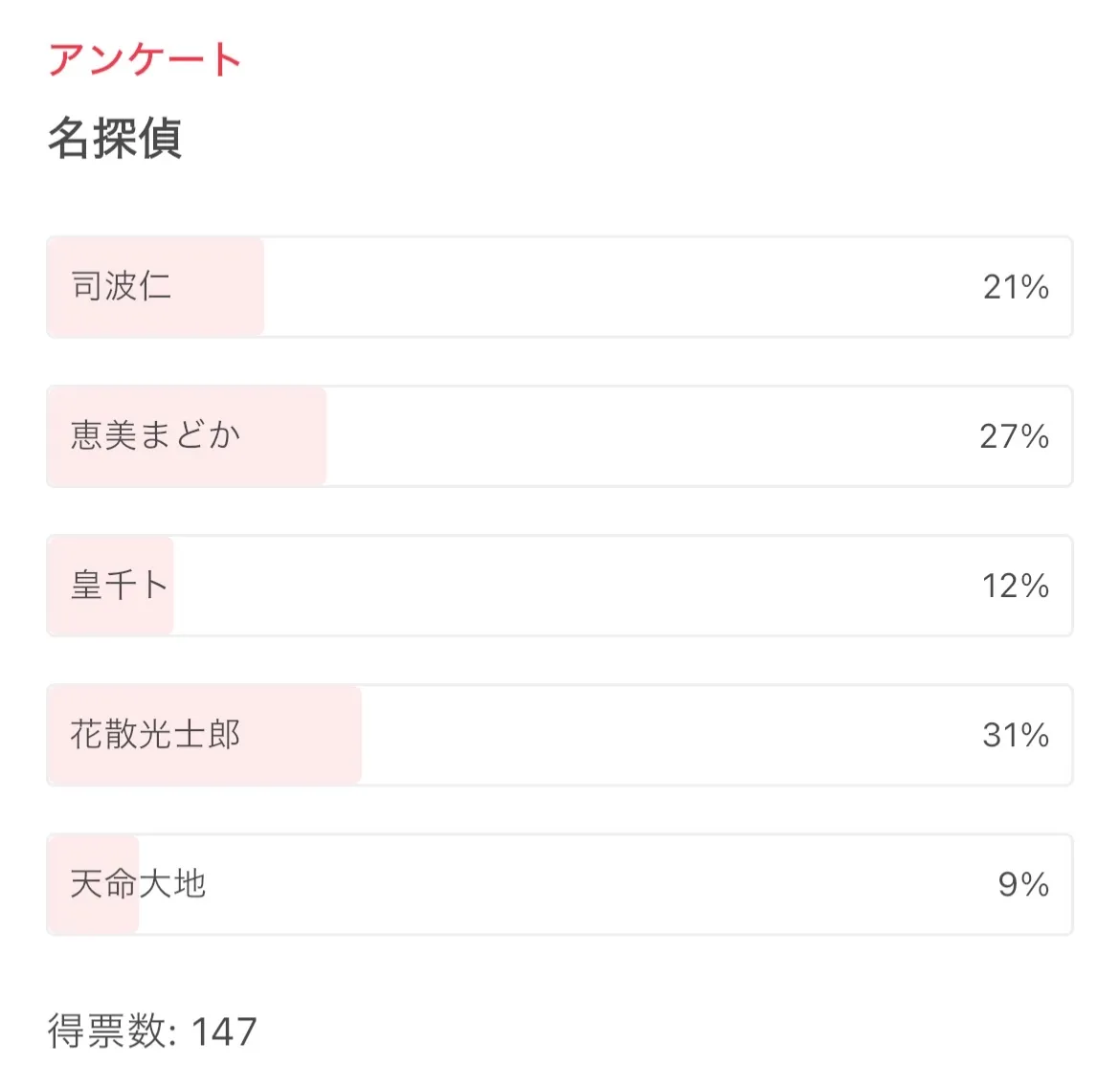1120x1087 pixels.
Task: Click the 31% result value
Action: point(1015,735)
